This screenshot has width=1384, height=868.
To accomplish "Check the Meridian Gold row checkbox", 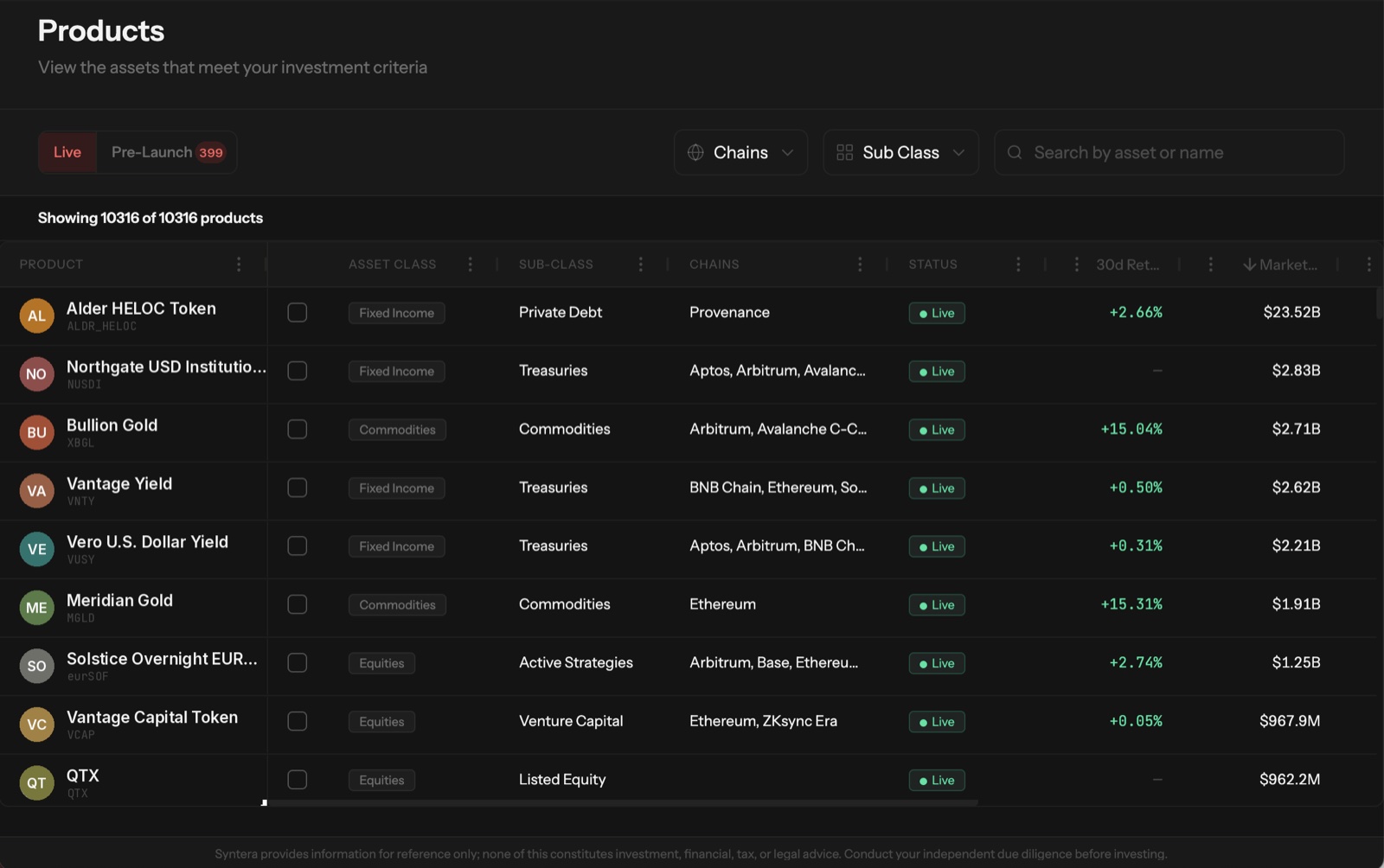I will pyautogui.click(x=297, y=604).
